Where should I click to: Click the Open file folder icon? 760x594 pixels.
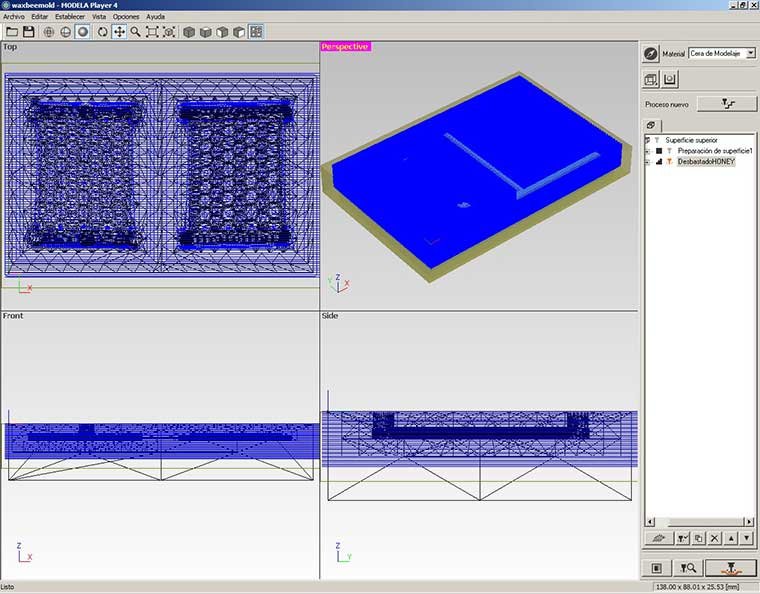12,32
